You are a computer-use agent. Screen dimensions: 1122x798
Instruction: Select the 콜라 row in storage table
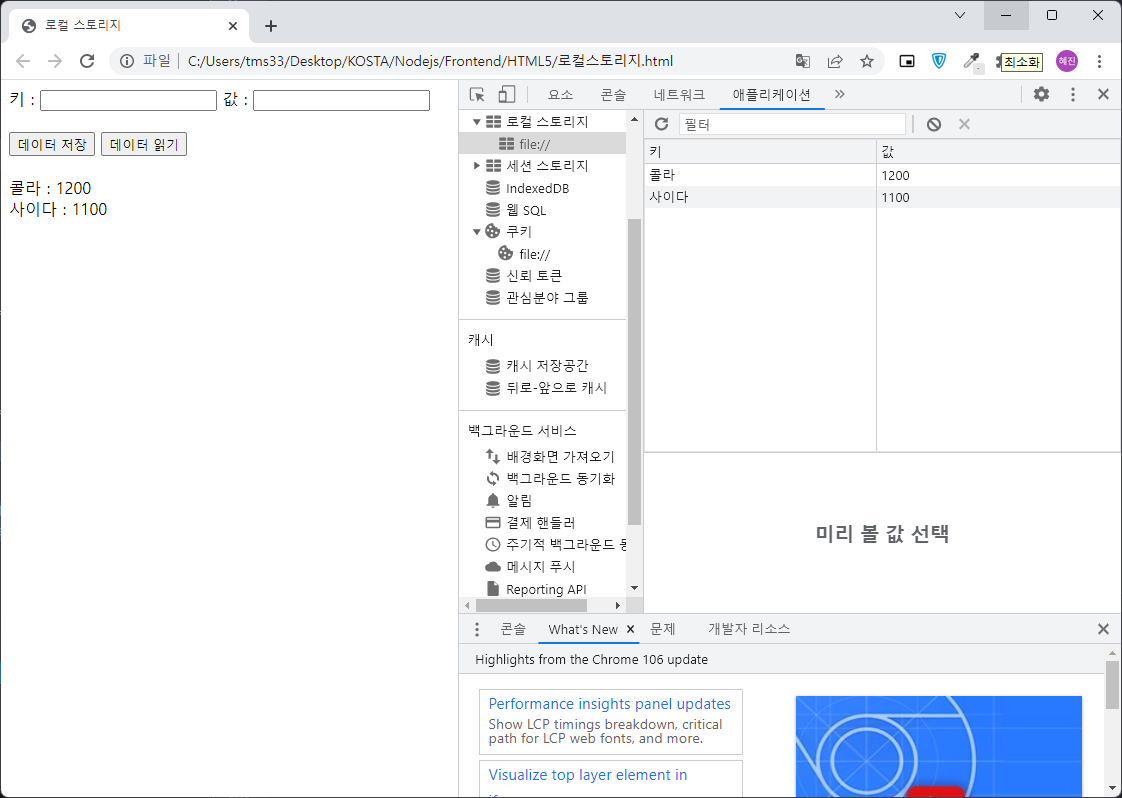click(x=883, y=175)
